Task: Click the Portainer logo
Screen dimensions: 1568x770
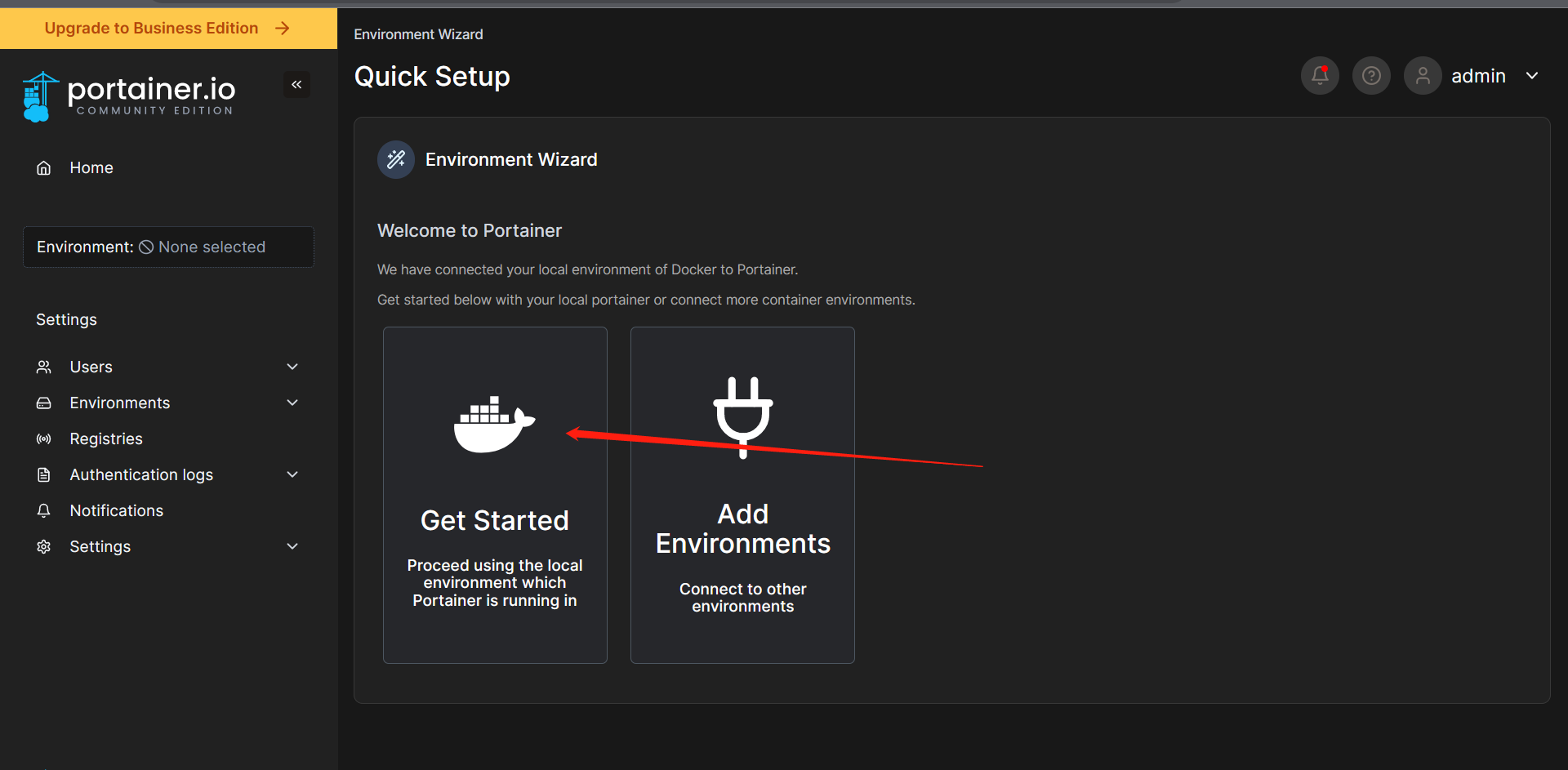Action: (x=129, y=96)
